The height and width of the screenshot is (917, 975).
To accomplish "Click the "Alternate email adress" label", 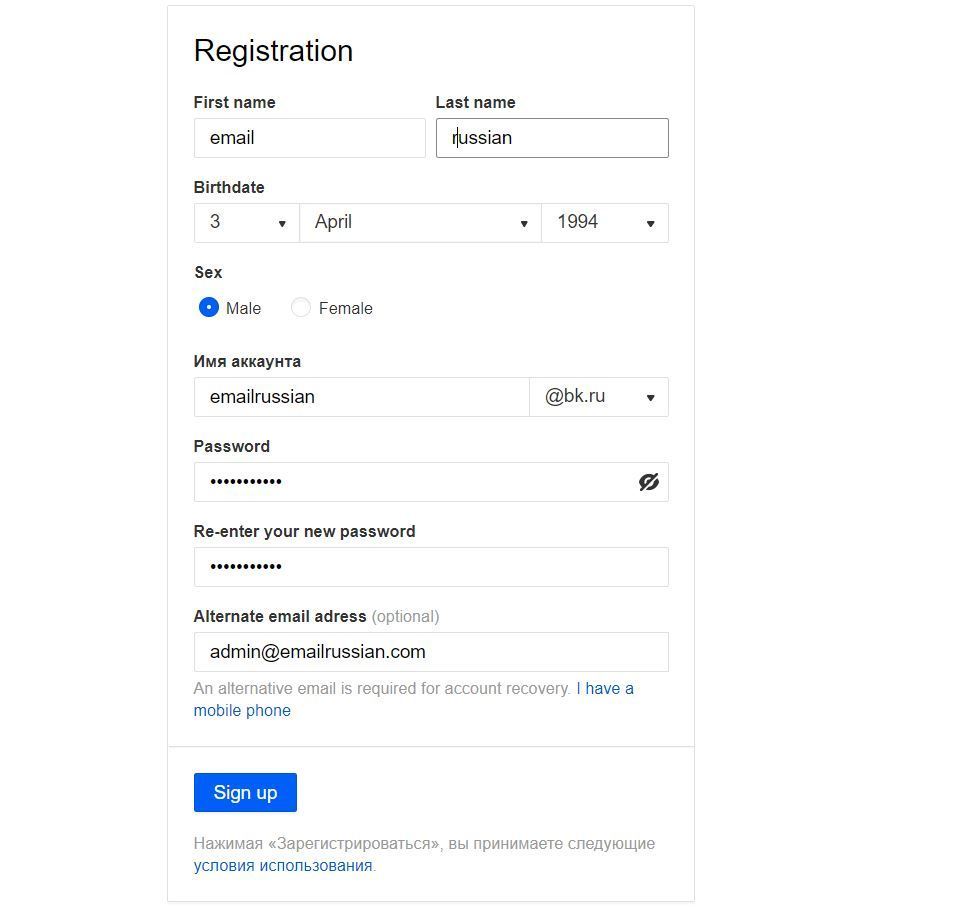I will coord(280,616).
